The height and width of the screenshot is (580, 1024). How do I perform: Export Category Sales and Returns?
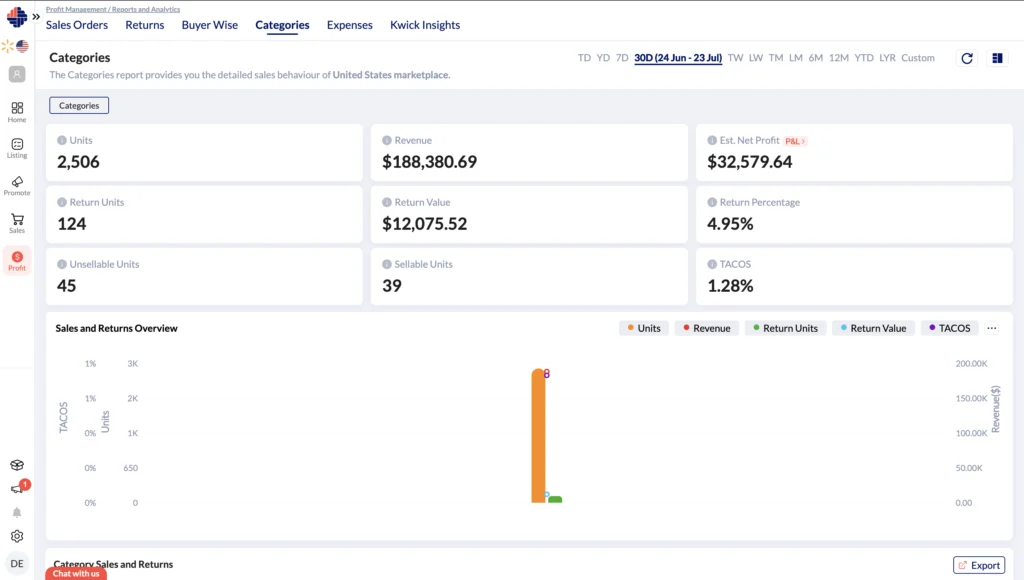pyautogui.click(x=979, y=565)
